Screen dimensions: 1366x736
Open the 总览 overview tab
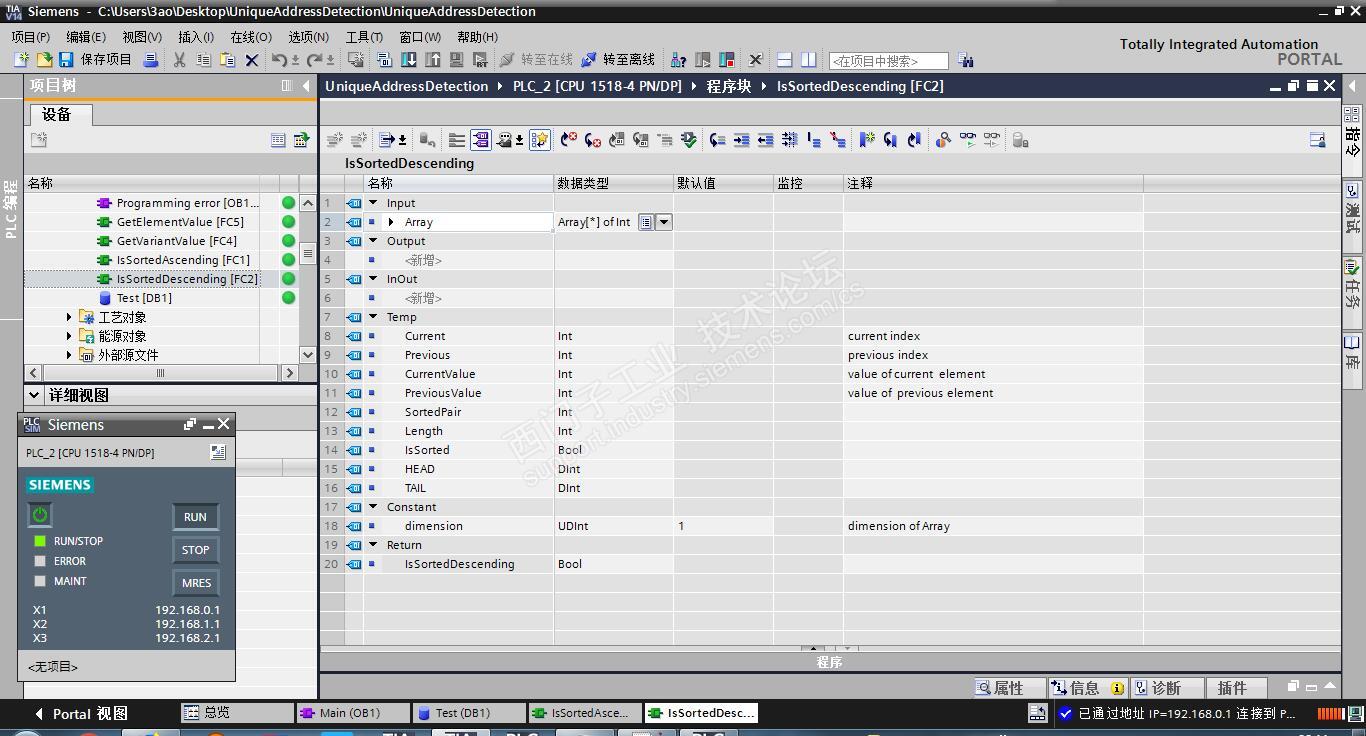point(237,713)
